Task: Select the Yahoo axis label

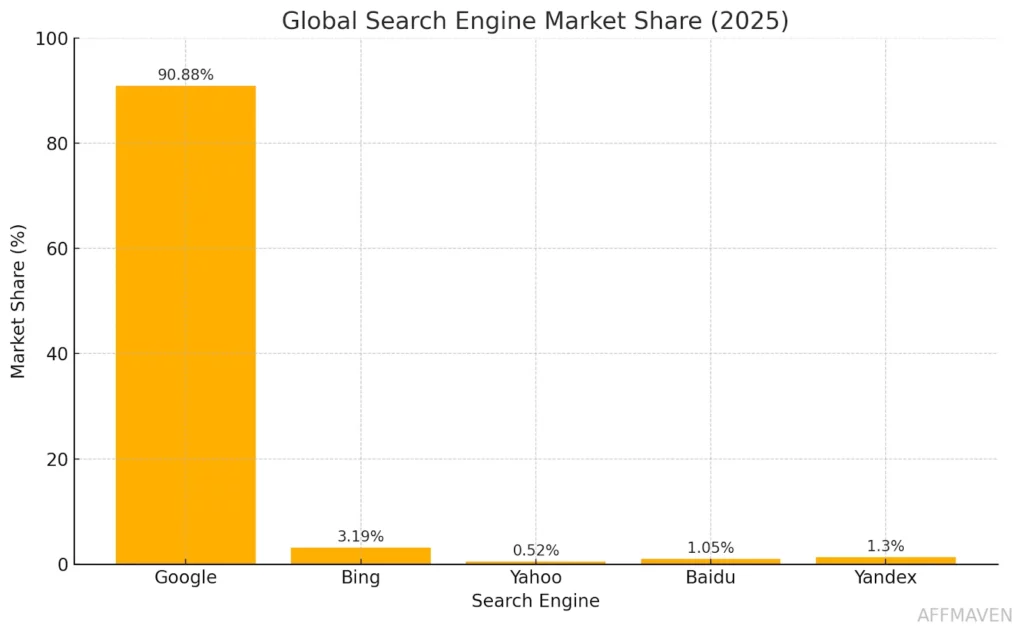Action: point(536,577)
